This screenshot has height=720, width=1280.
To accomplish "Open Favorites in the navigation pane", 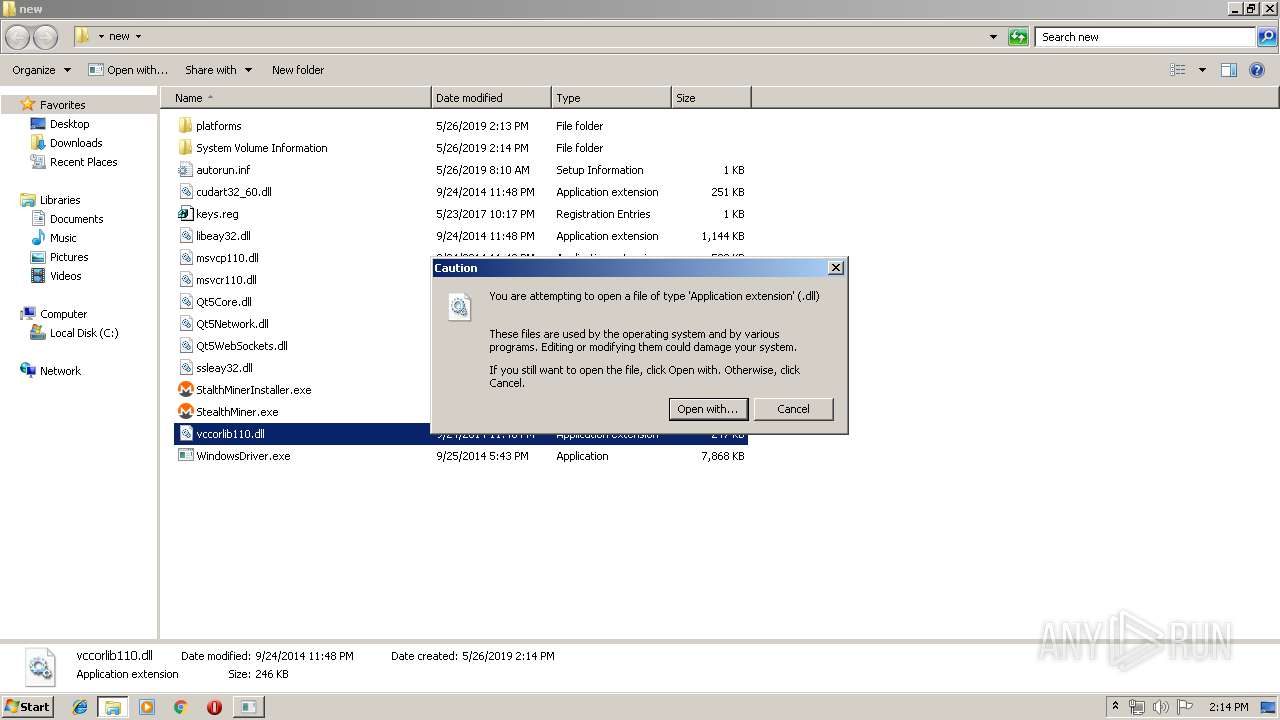I will (x=62, y=105).
